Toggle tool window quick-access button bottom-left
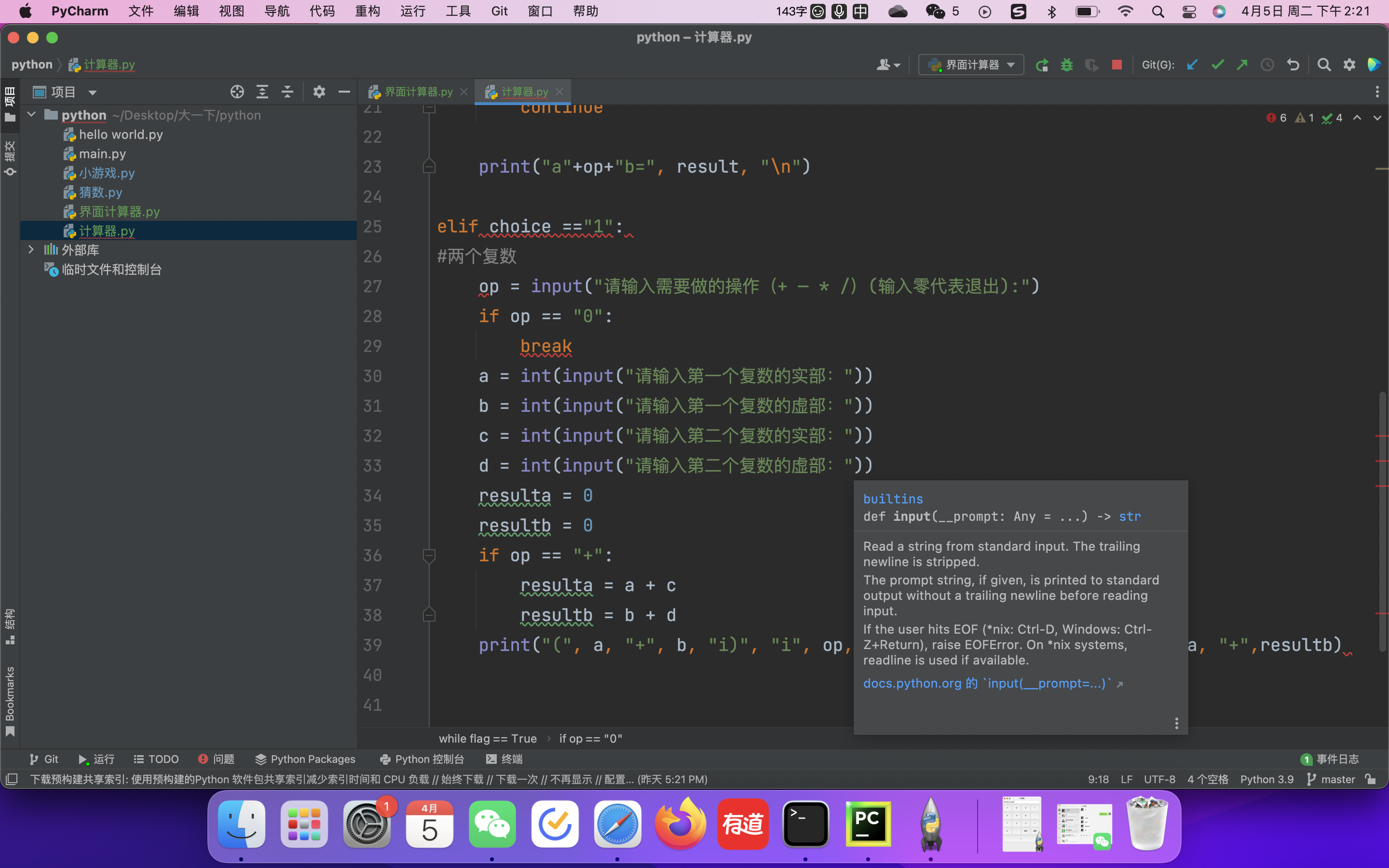Image resolution: width=1389 pixels, height=868 pixels. [x=12, y=779]
